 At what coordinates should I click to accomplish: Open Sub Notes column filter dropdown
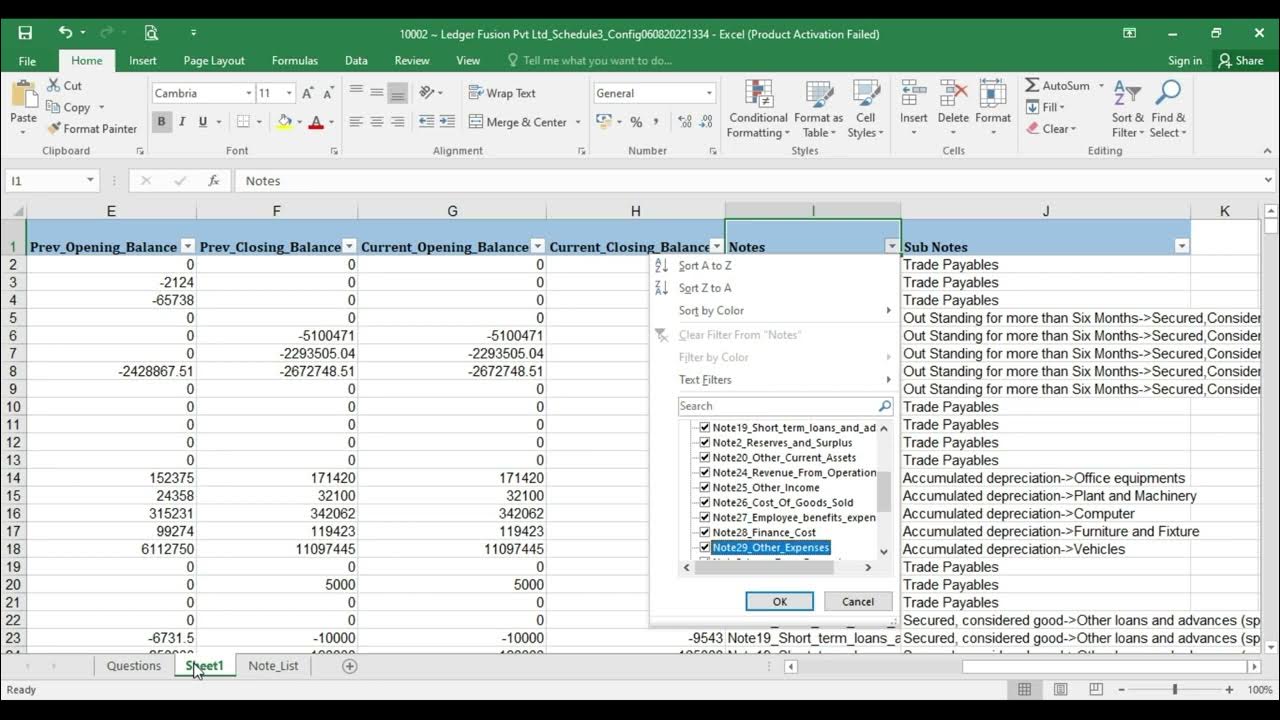(x=1182, y=247)
